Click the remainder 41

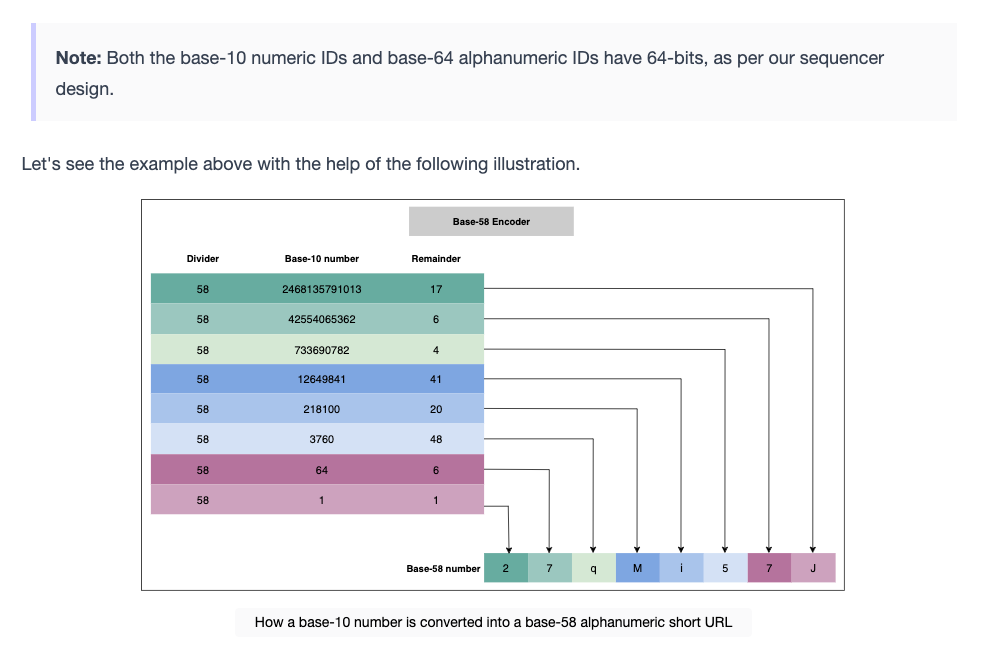436,379
